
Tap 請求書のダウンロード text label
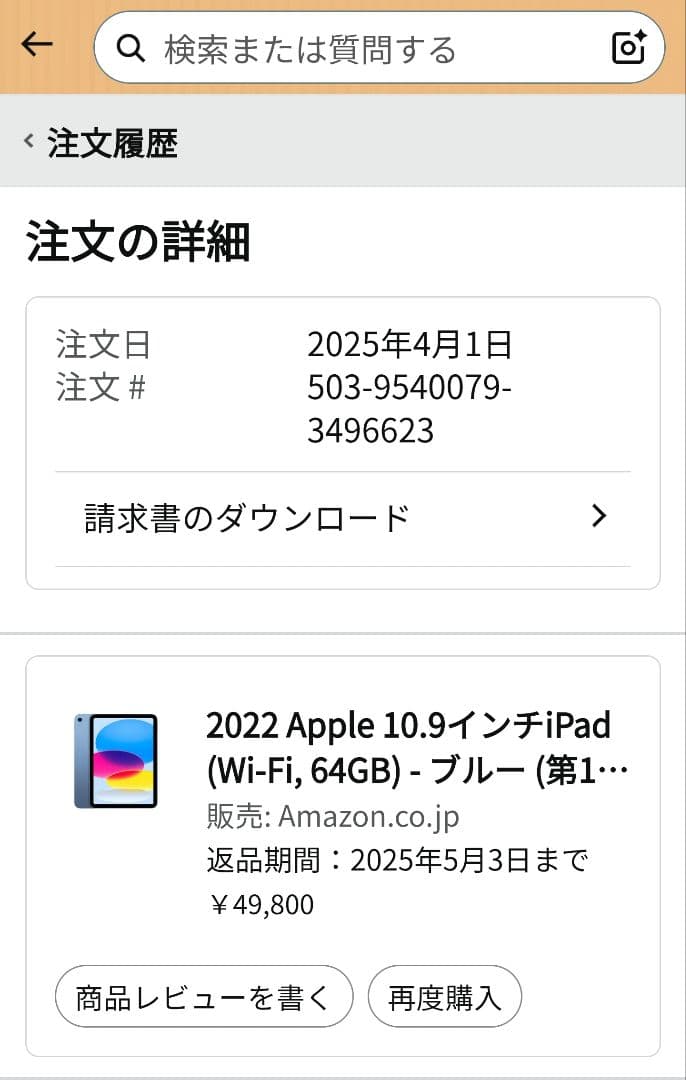click(245, 516)
